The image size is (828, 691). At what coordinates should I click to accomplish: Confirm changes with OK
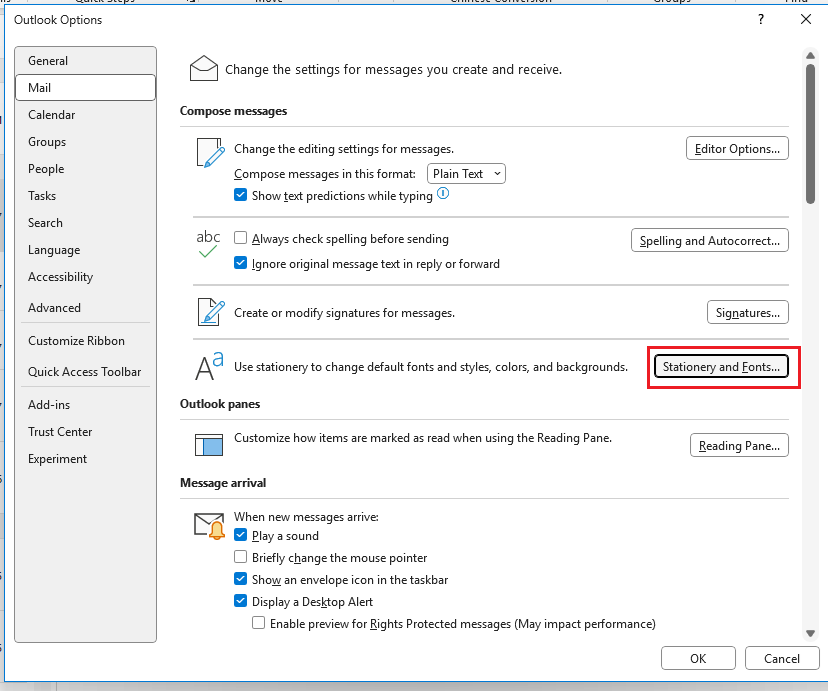point(698,658)
